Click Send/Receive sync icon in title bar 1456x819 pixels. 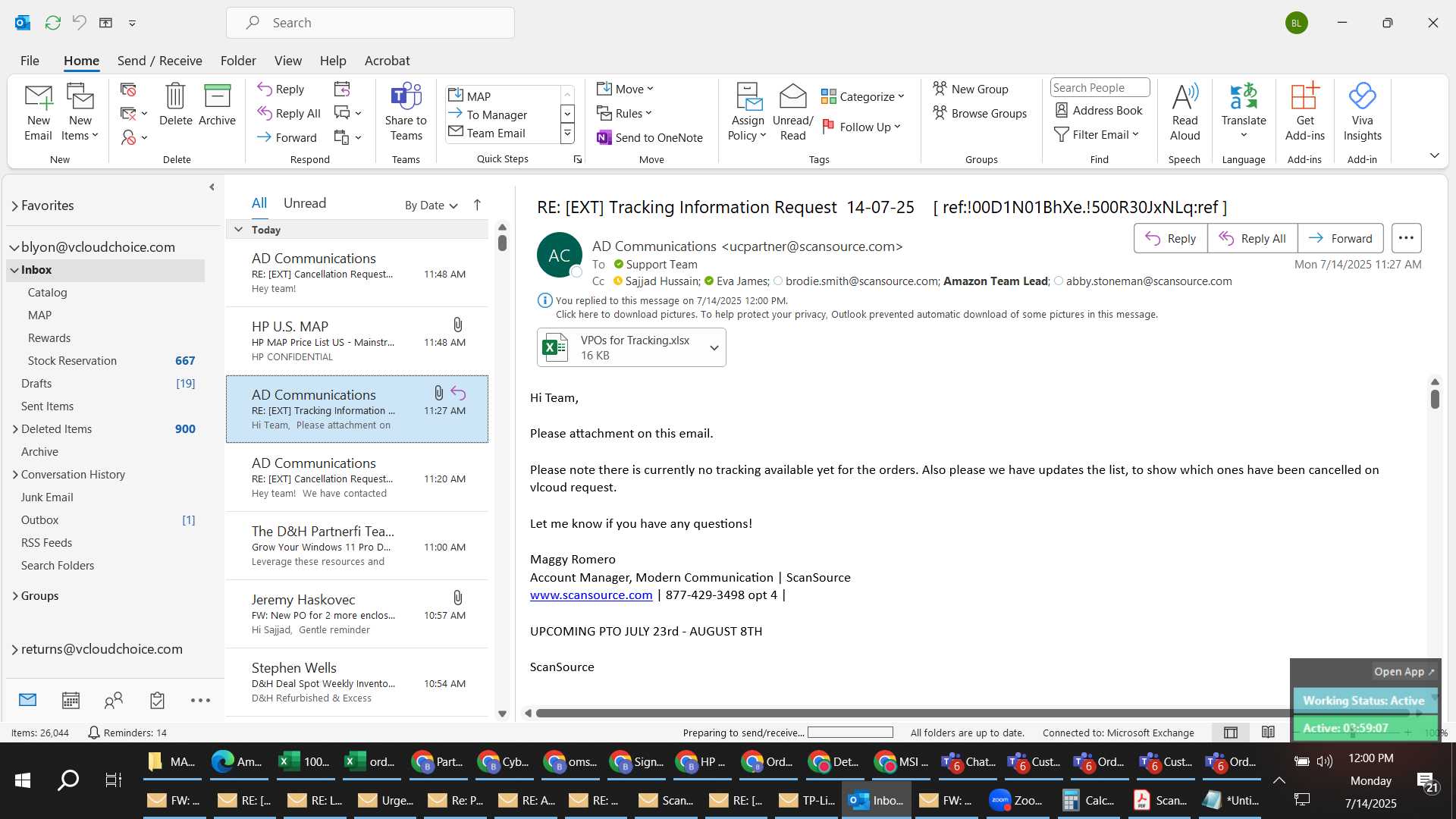(x=52, y=23)
